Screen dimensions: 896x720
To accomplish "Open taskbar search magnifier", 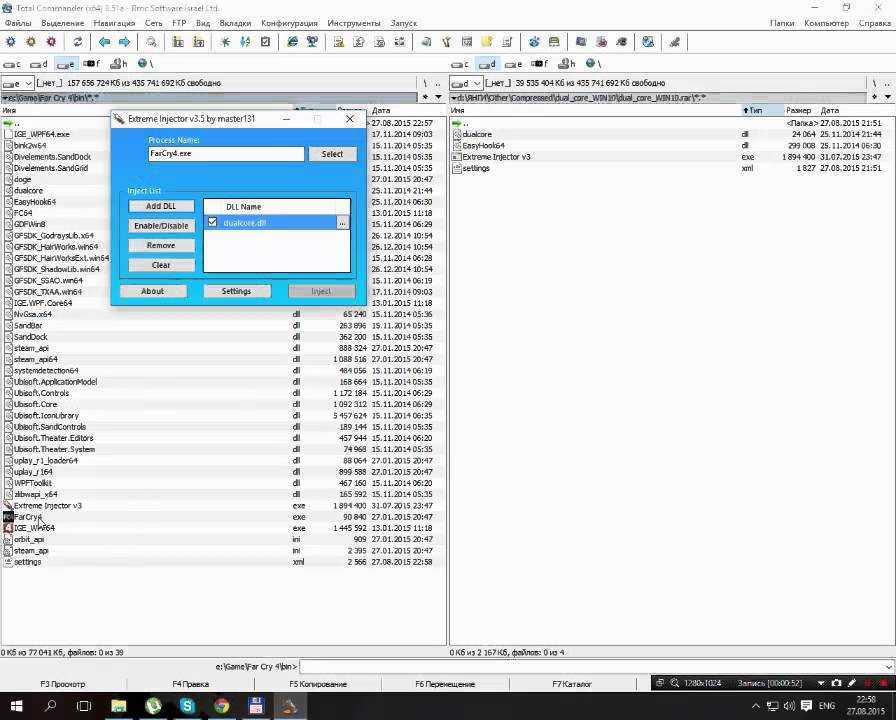I will (50, 706).
